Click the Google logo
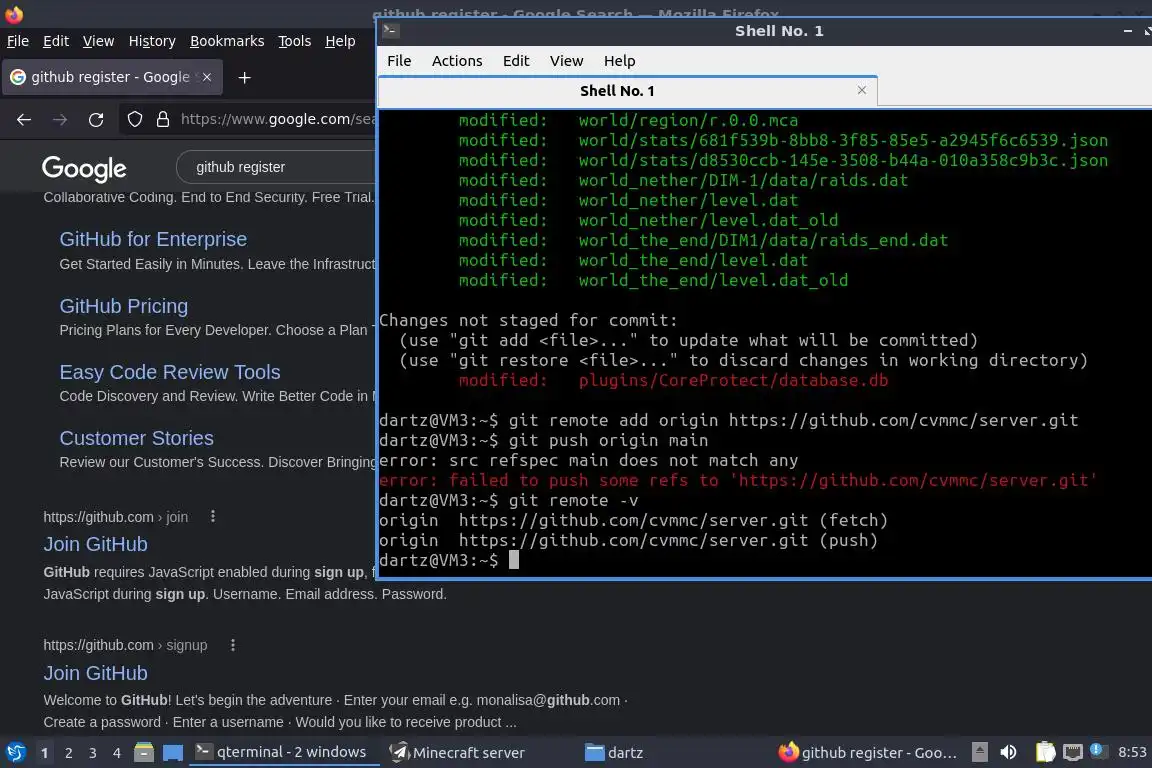Screen dimensions: 1152x768 [84, 168]
